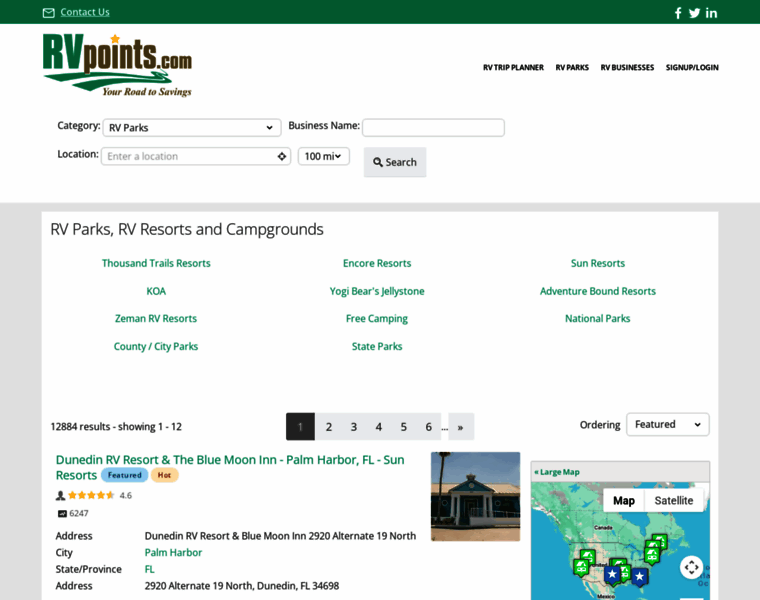Open Zeman RV Resorts link
The width and height of the screenshot is (760, 600).
tap(156, 318)
